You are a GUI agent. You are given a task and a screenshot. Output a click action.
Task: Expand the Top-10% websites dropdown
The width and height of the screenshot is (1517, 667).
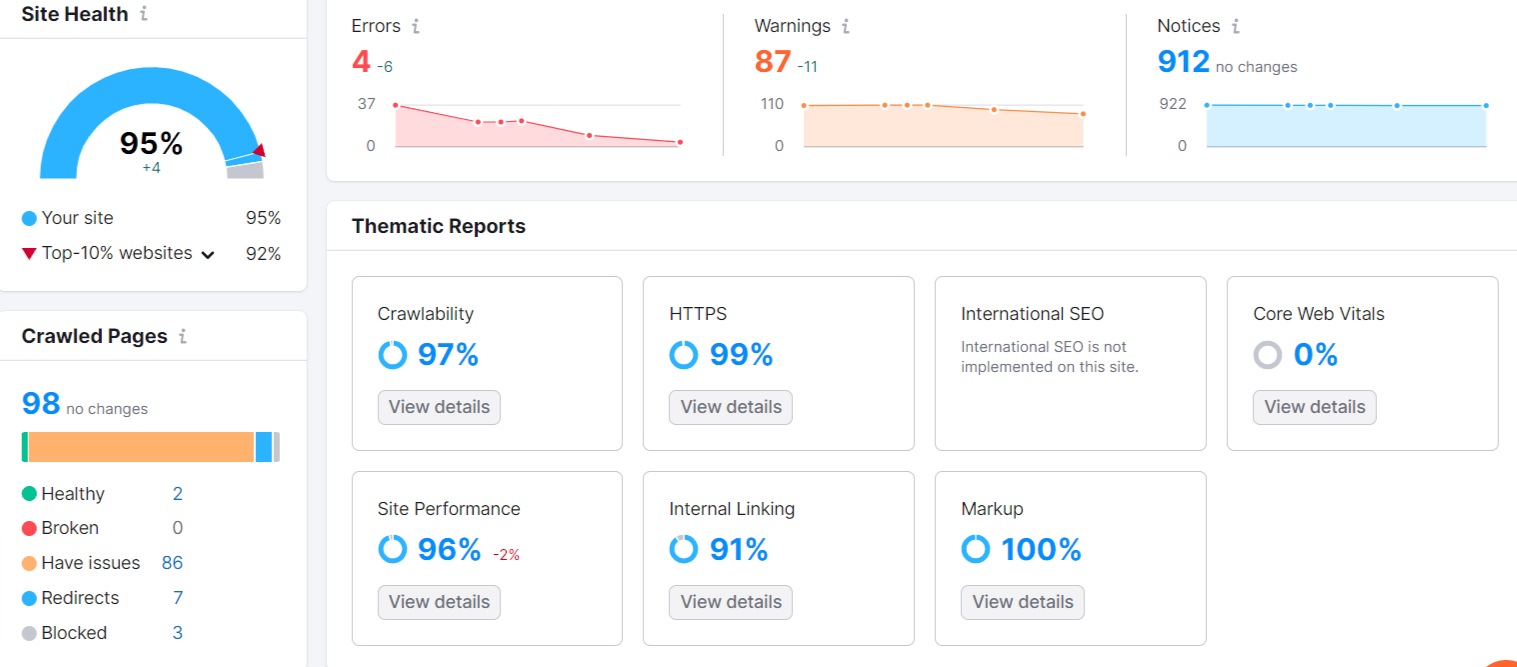point(208,254)
